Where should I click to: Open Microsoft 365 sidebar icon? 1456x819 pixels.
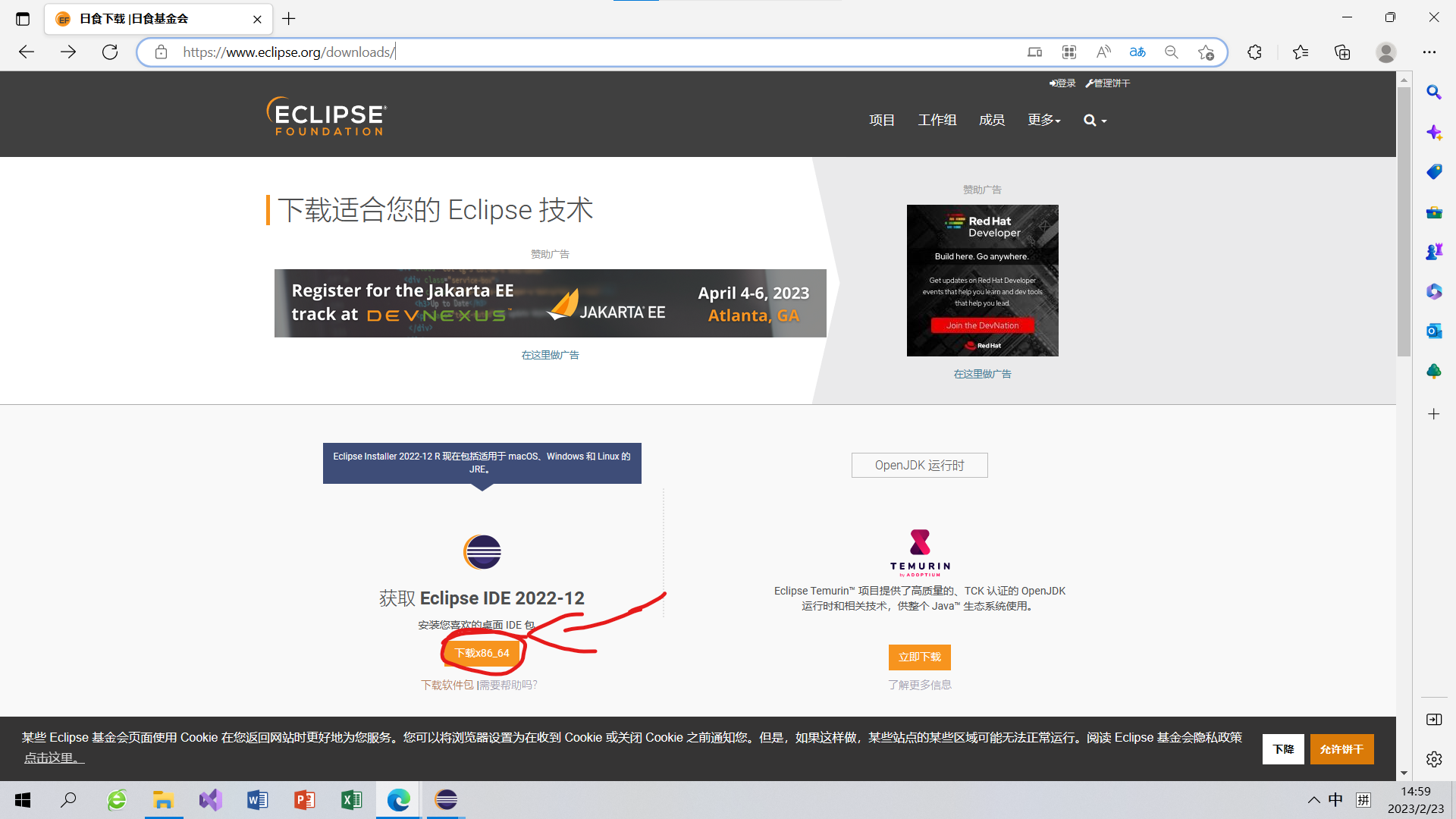tap(1433, 291)
